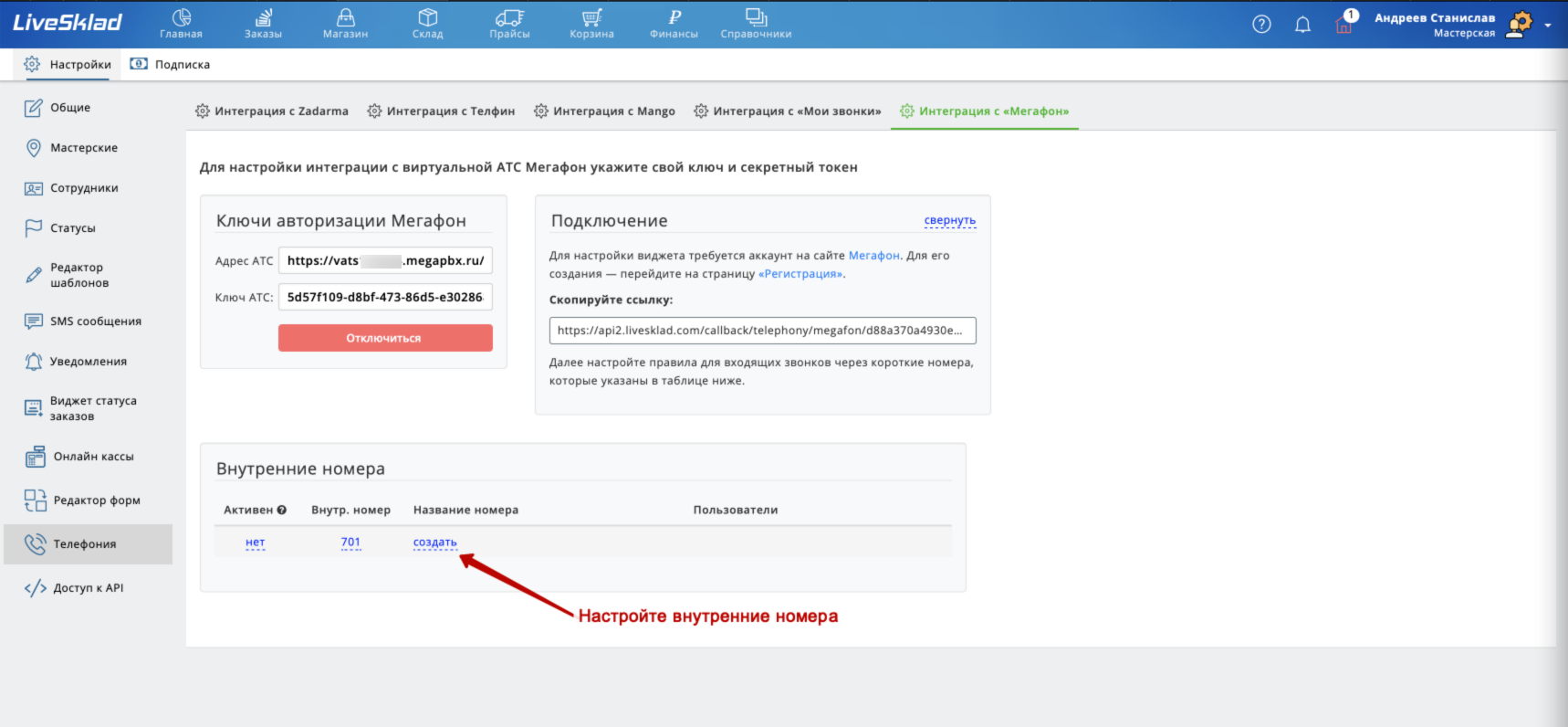1568x727 pixels.
Task: Click the Внутр. номер column header
Action: pyautogui.click(x=350, y=511)
